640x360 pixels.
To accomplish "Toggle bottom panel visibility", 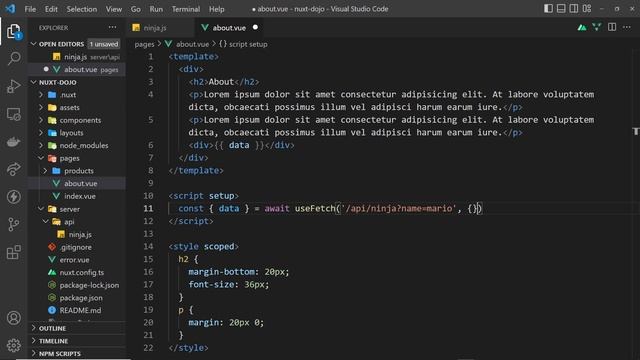I will pos(561,9).
